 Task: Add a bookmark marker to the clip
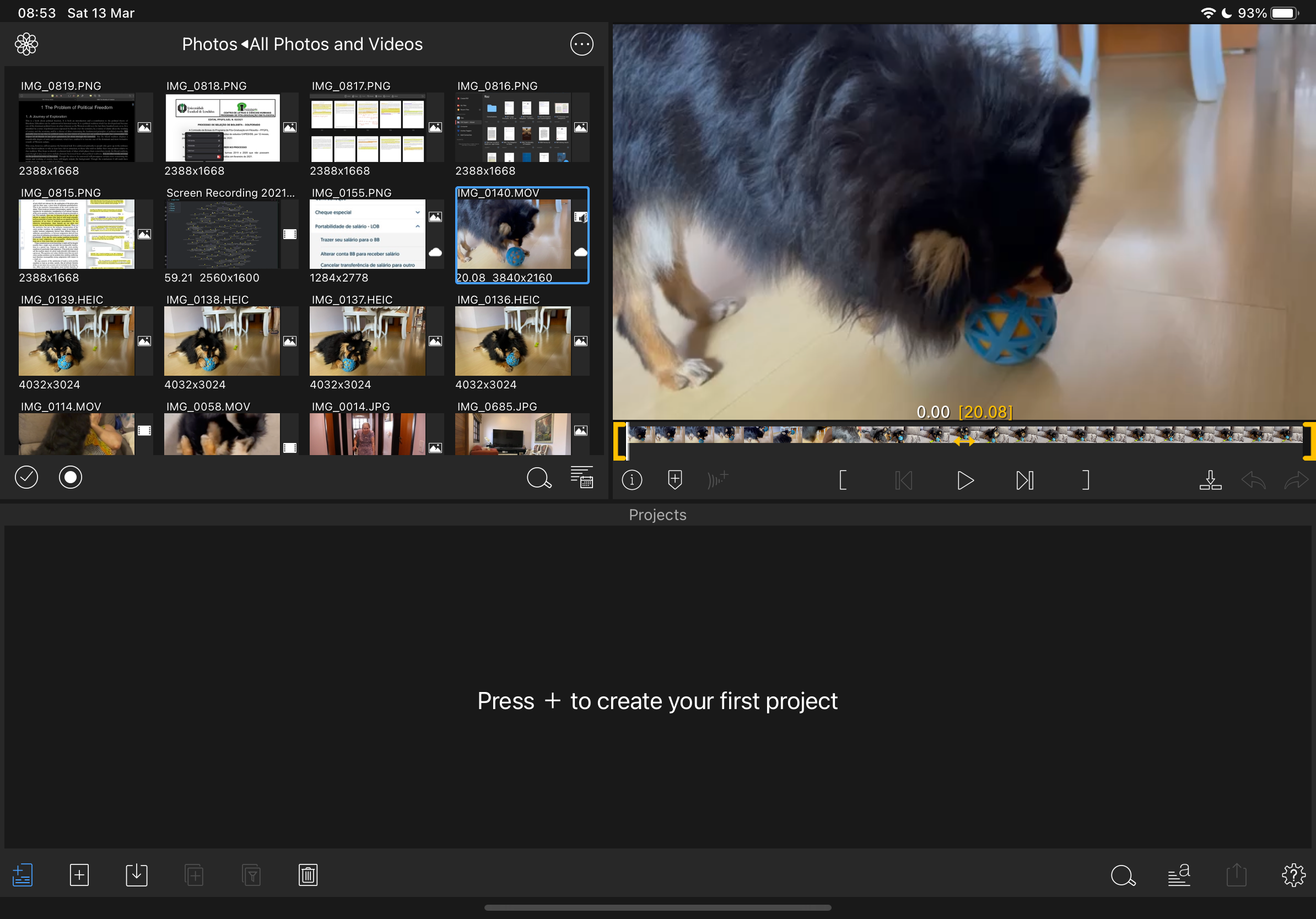[x=675, y=480]
